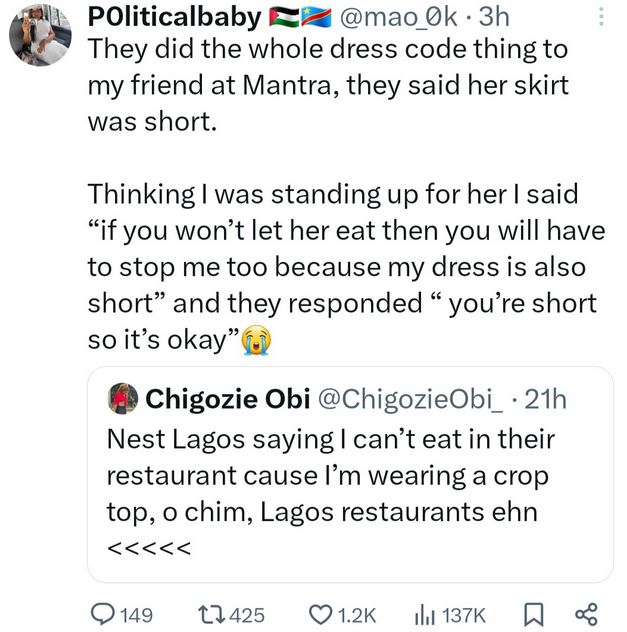Open Chigozie Obi's small avatar

point(122,399)
